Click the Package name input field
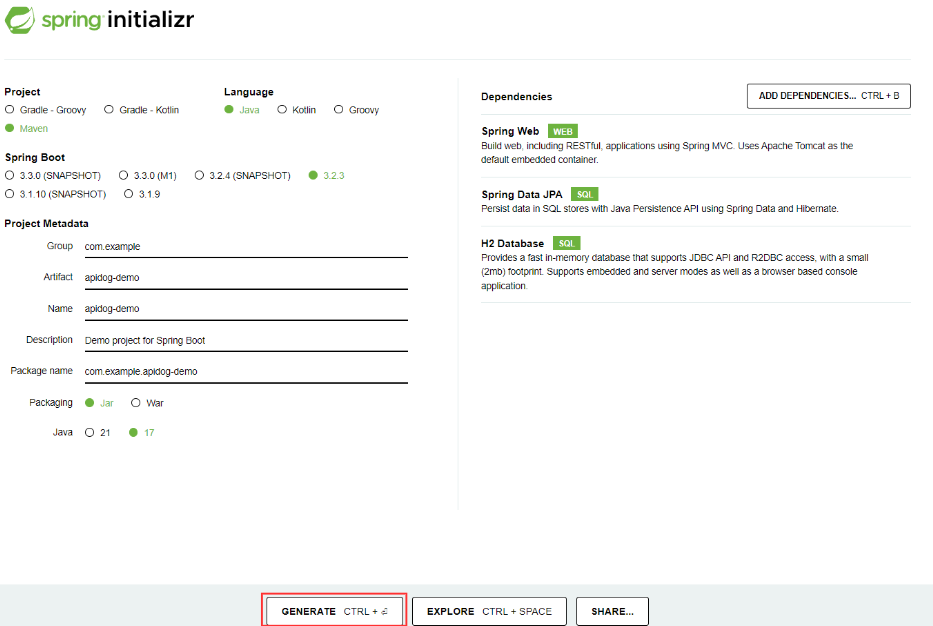The width and height of the screenshot is (933, 626). (x=246, y=371)
